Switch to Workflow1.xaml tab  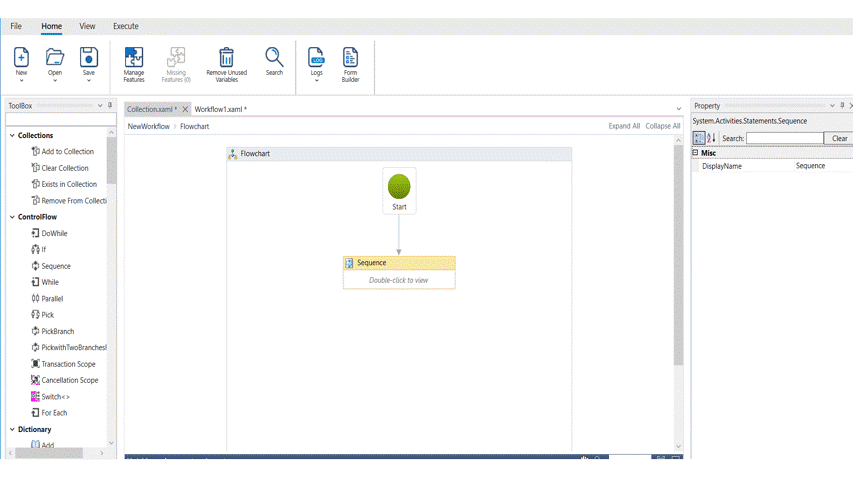pos(219,109)
